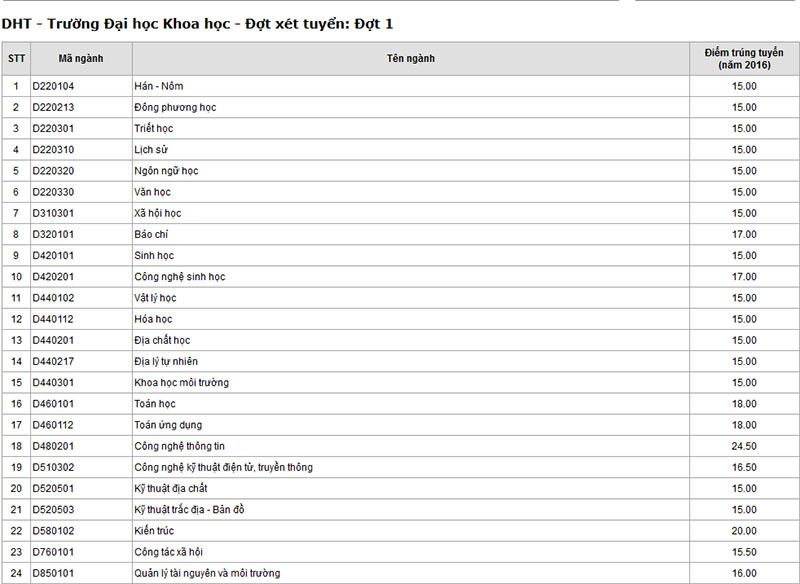Image resolution: width=800 pixels, height=584 pixels.
Task: Click the Công nghệ sinh học cell
Action: point(180,277)
